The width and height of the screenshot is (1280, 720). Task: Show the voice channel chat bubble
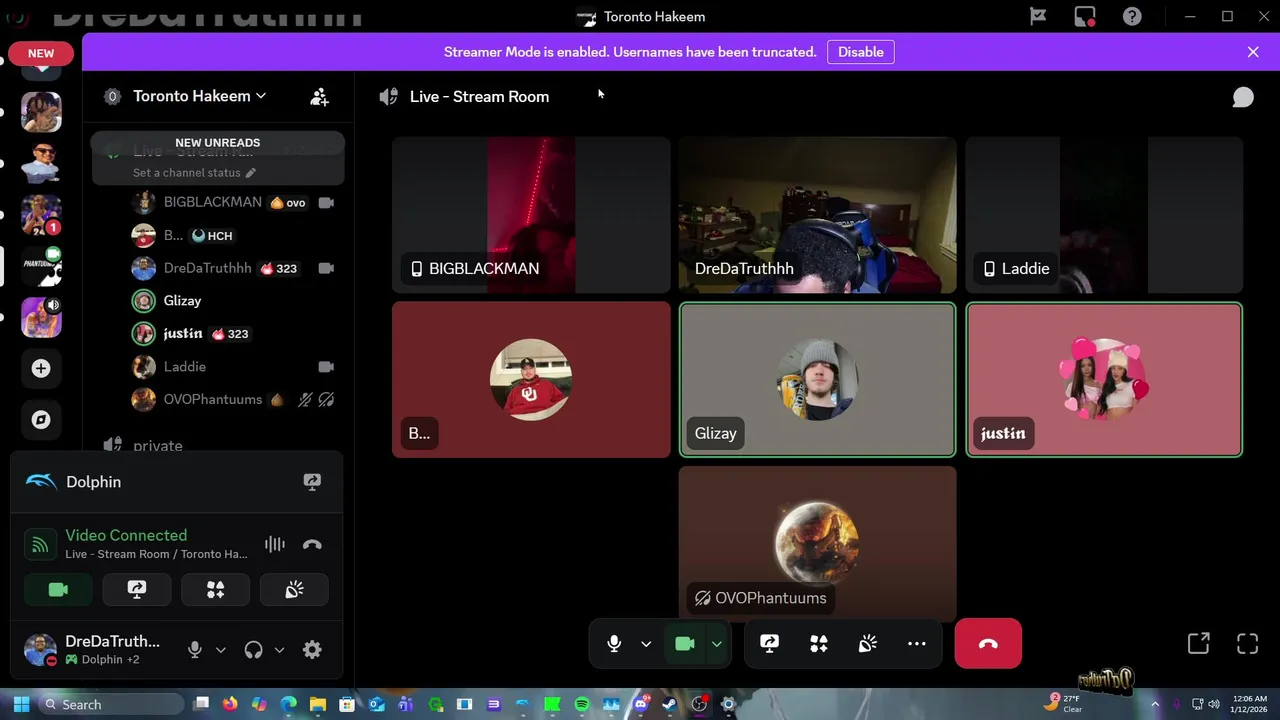[x=1243, y=96]
